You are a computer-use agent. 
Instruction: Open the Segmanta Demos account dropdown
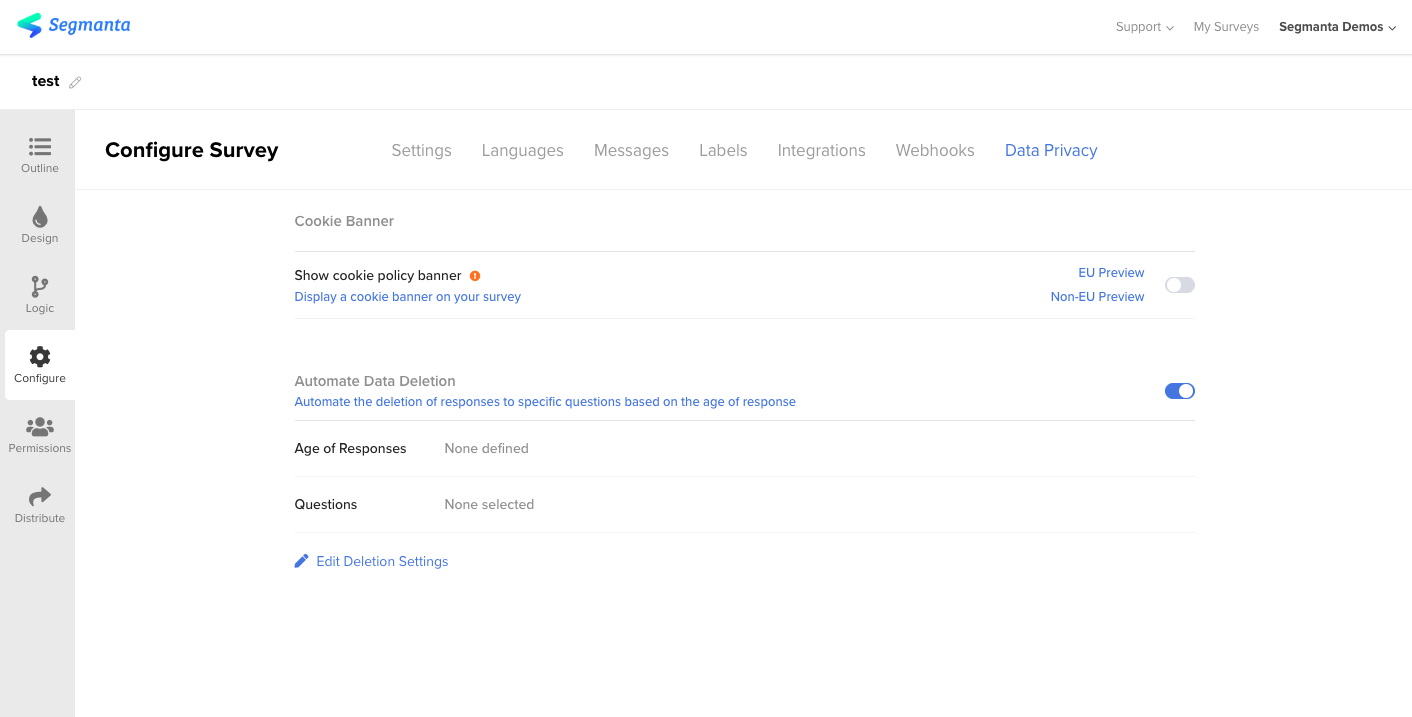point(1337,27)
